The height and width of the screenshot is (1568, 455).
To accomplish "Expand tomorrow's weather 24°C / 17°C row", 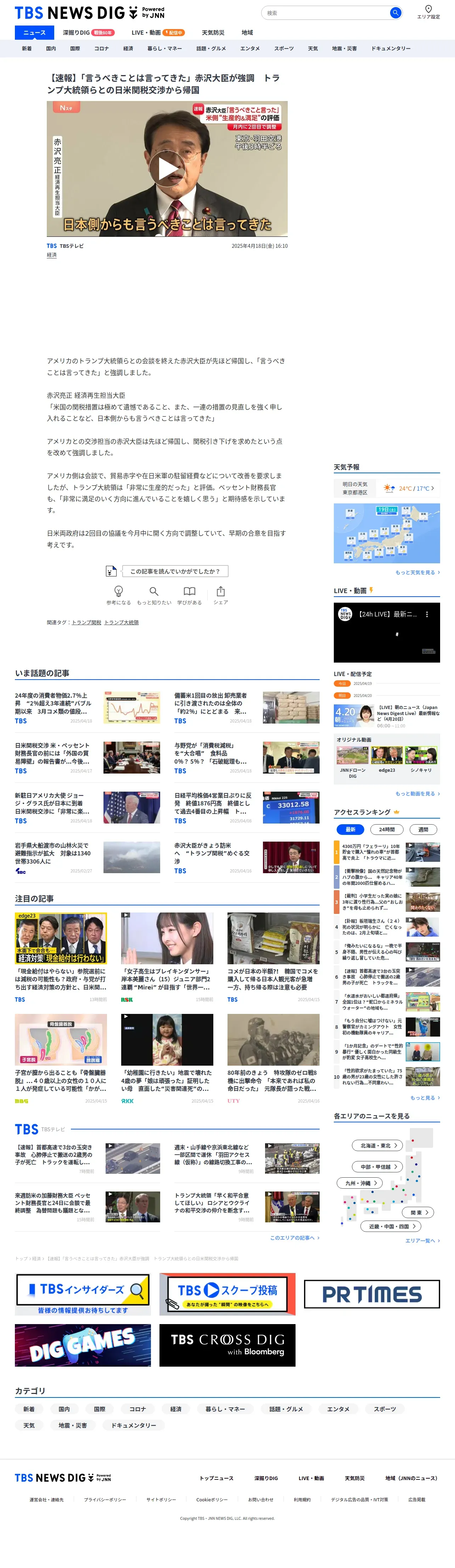I will click(x=387, y=488).
